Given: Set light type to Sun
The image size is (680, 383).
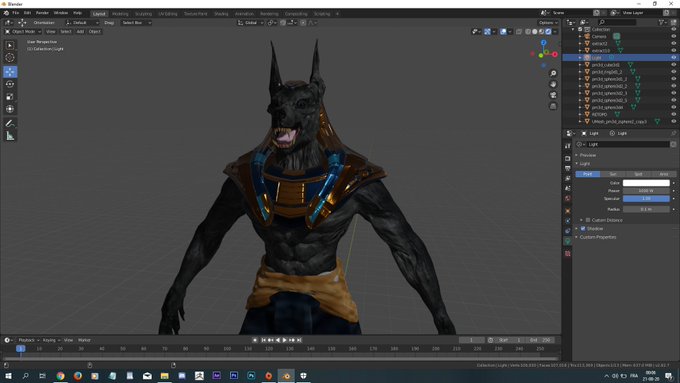Looking at the screenshot, I should pos(613,174).
